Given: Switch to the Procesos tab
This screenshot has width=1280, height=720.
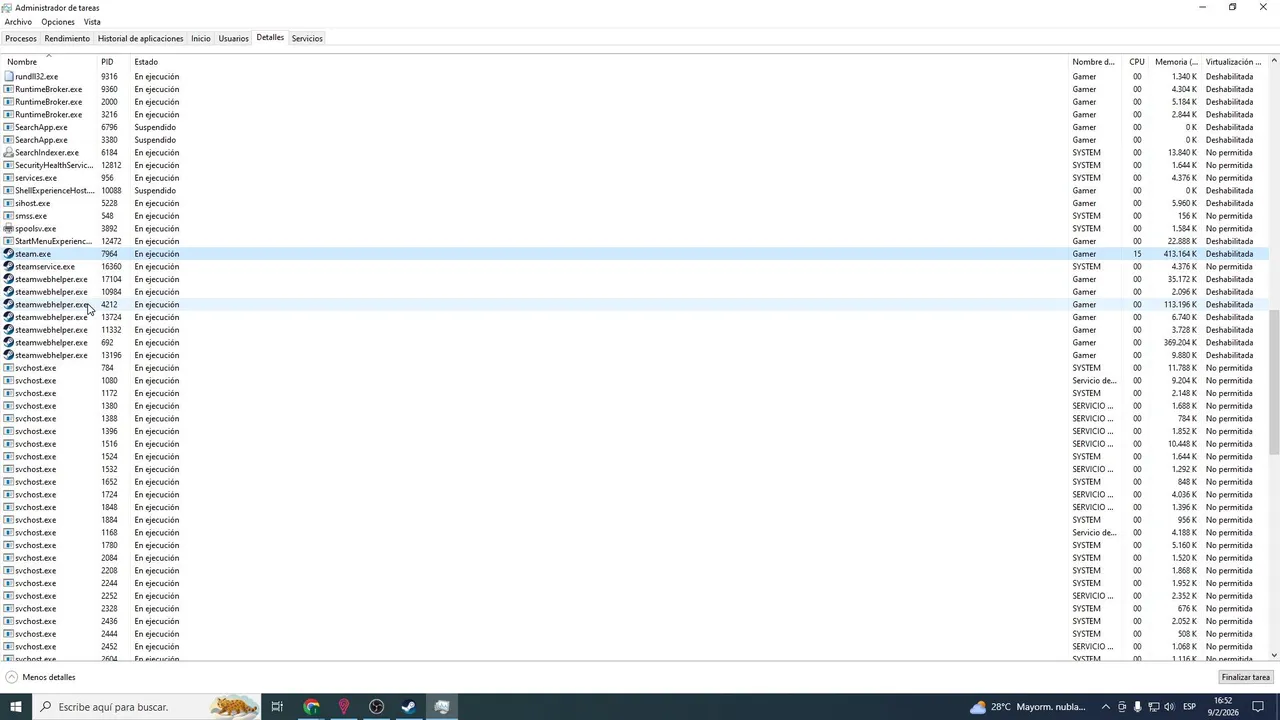Looking at the screenshot, I should point(21,38).
